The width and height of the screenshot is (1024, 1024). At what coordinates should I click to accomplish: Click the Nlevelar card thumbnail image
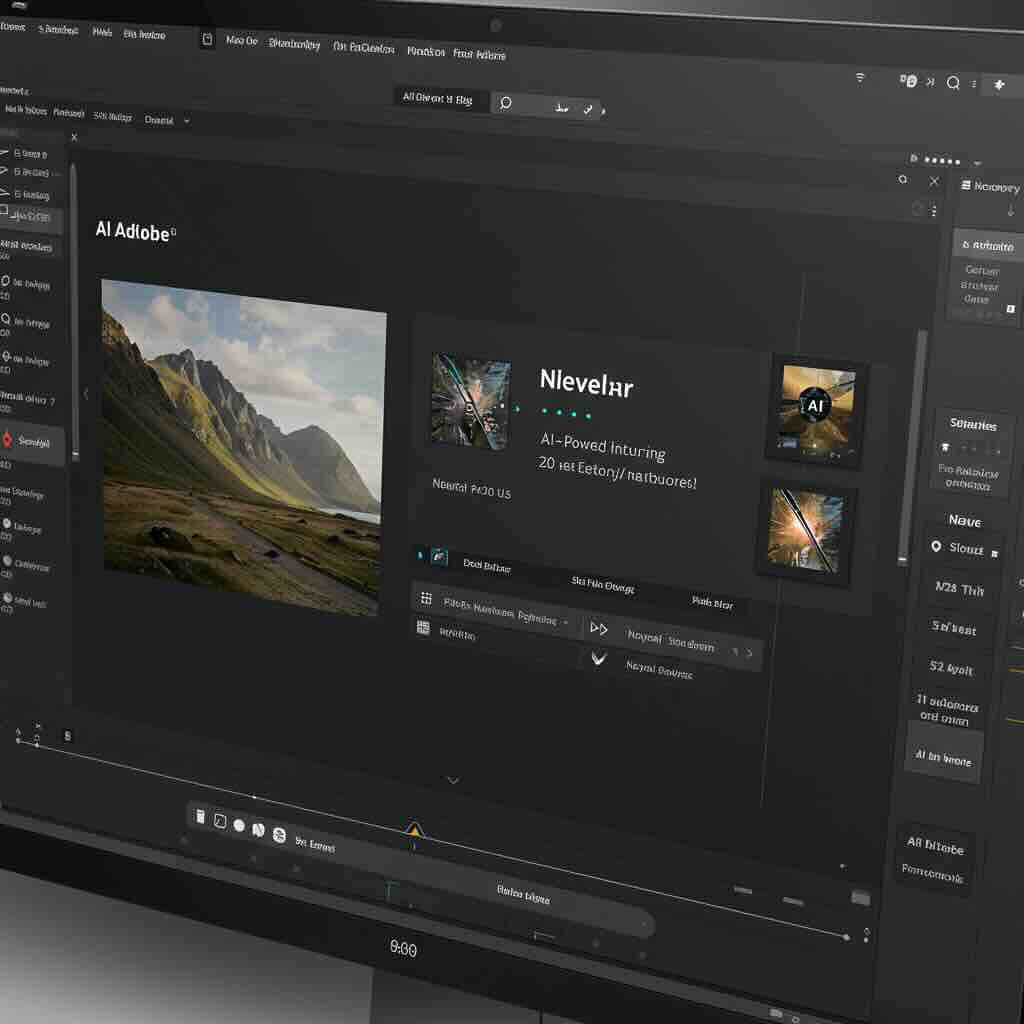click(471, 402)
